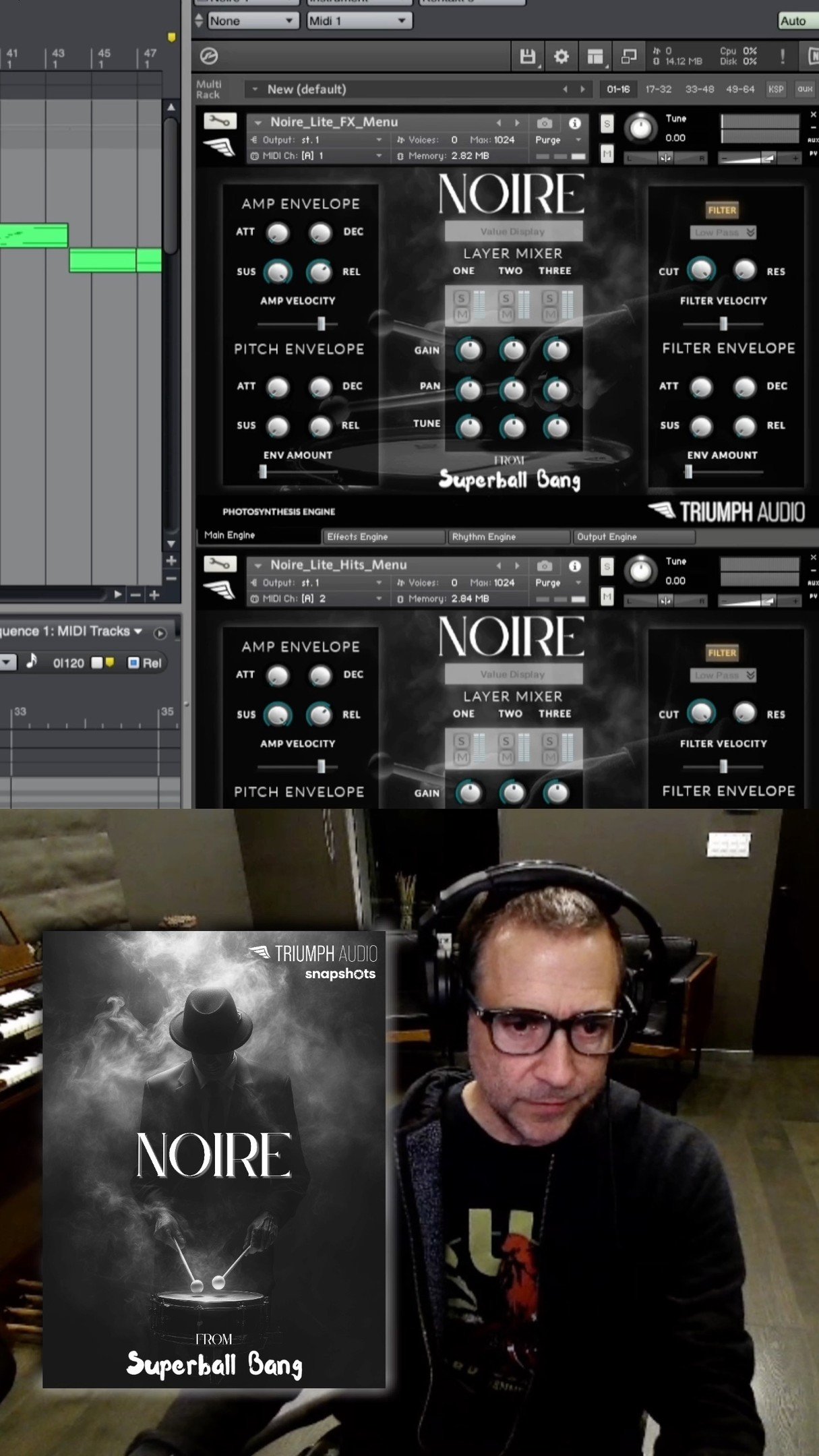This screenshot has width=819, height=1456.
Task: Click the MIDI editor vertical scrollbar
Action: [171, 185]
